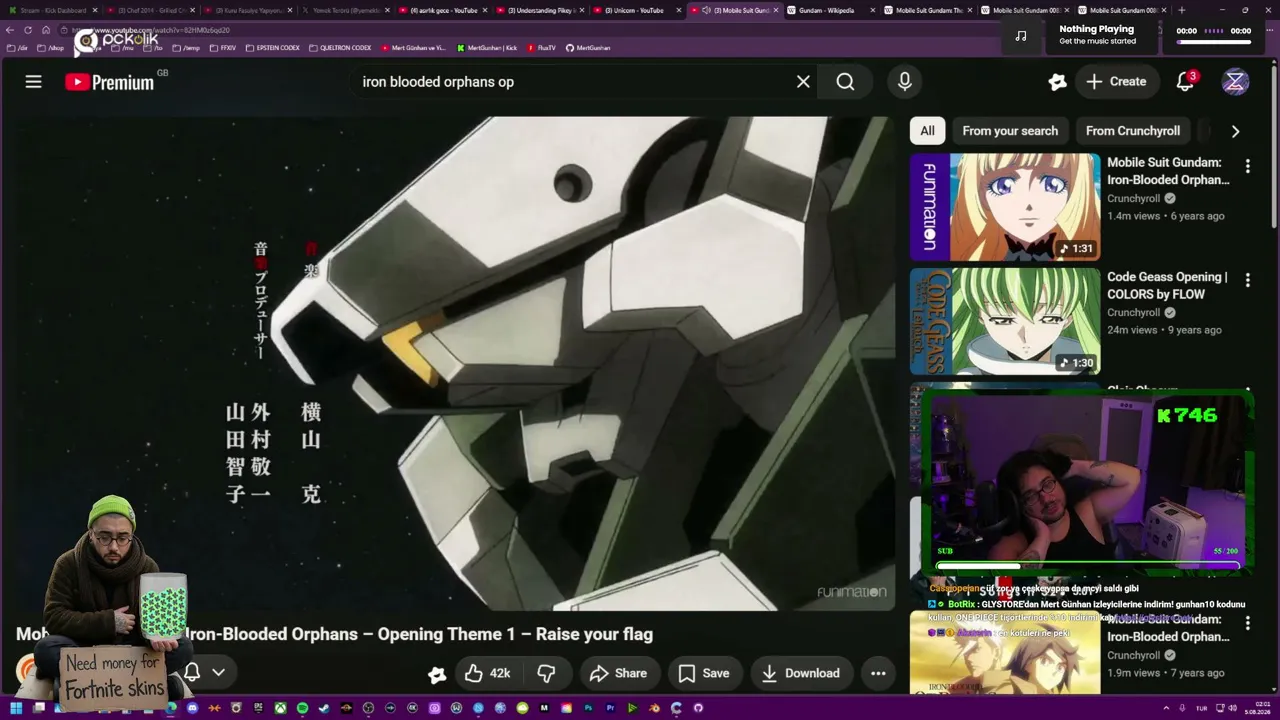Open the GitHub 'MertGunhan' bookmark

tap(588, 48)
